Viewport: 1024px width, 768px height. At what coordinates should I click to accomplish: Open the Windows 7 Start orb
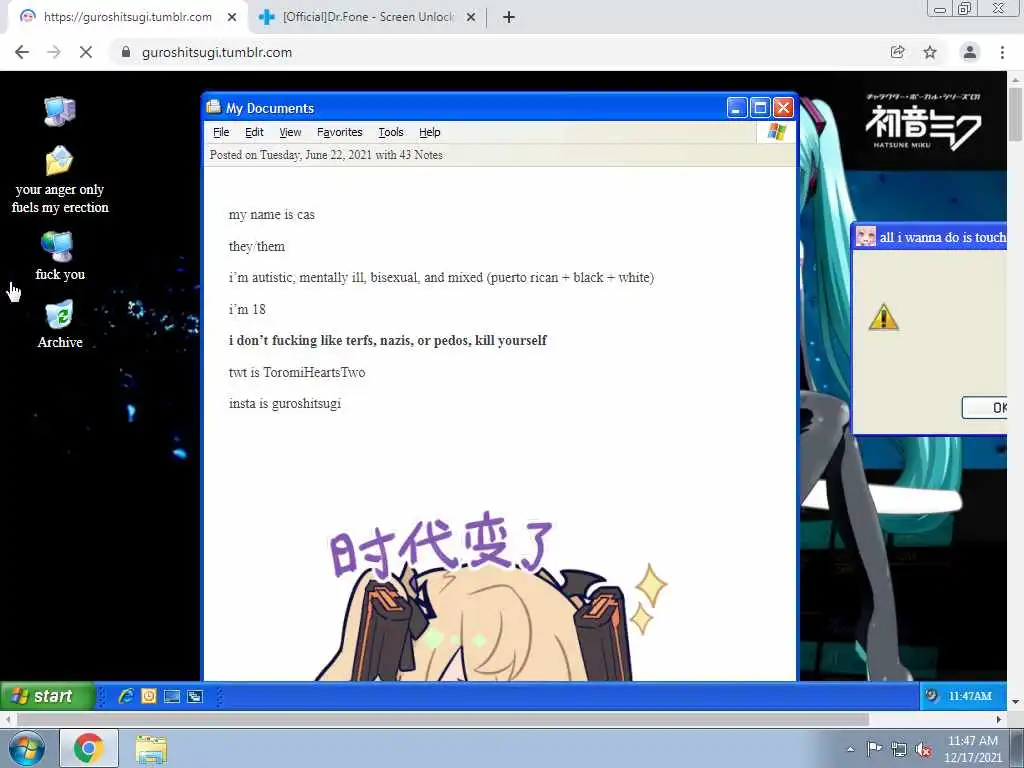[x=27, y=748]
